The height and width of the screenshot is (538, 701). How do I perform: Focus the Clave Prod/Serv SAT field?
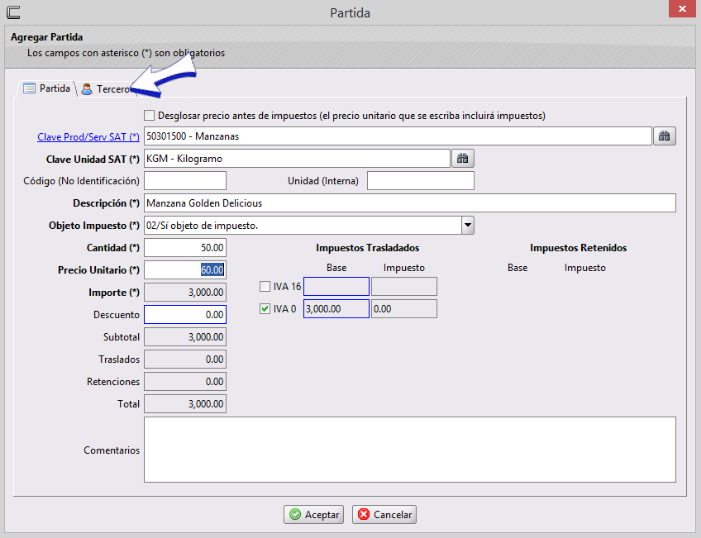(397, 136)
